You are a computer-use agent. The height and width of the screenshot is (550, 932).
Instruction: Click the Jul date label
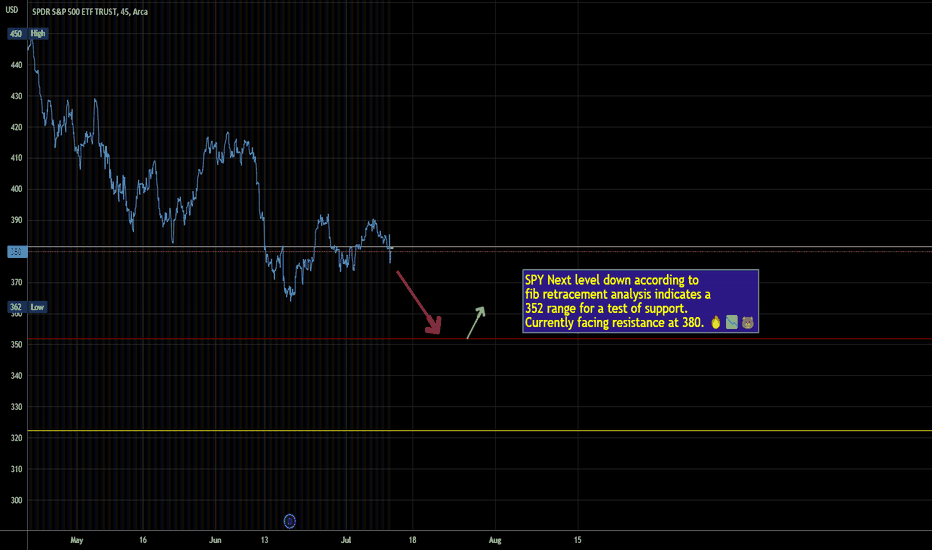346,540
